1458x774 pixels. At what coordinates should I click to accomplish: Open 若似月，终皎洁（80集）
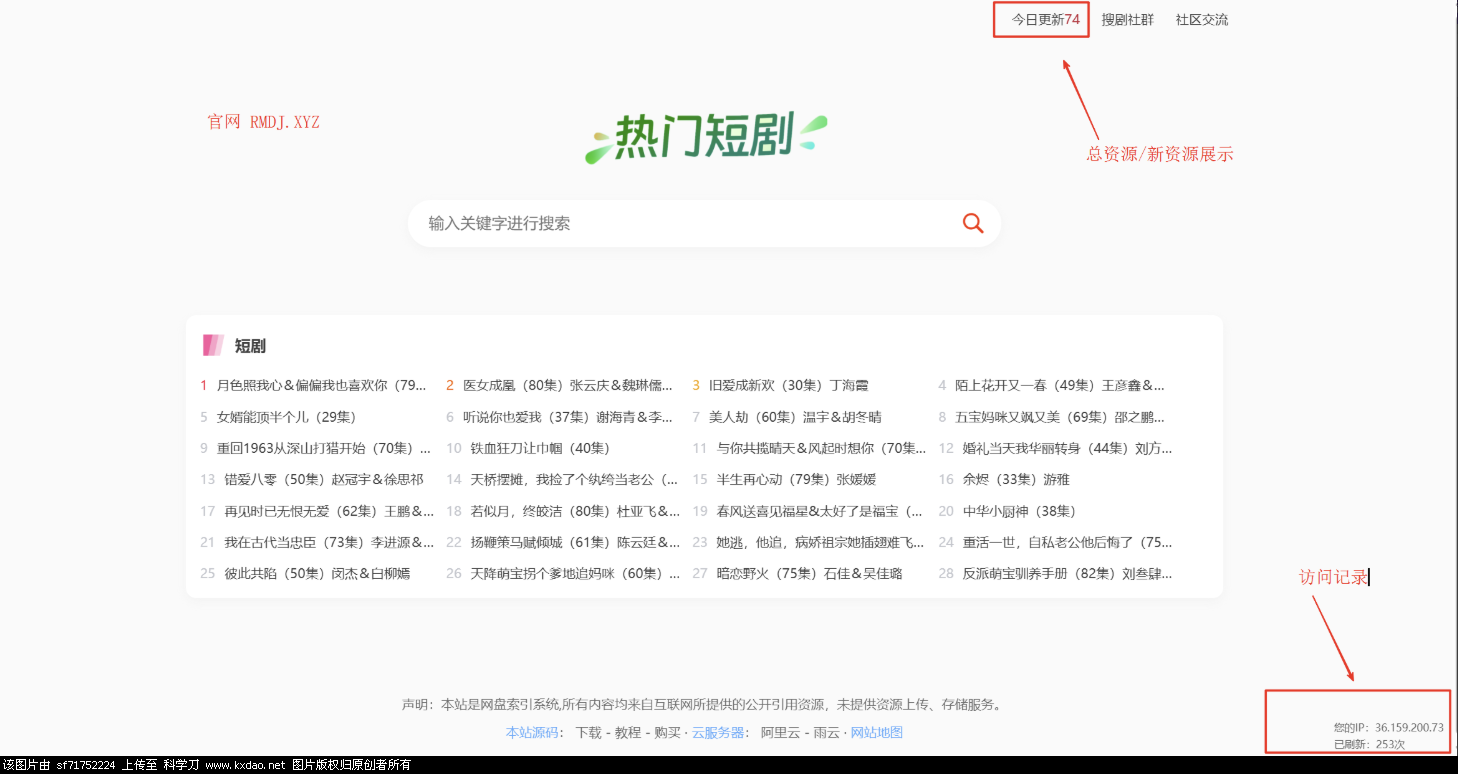pos(575,511)
